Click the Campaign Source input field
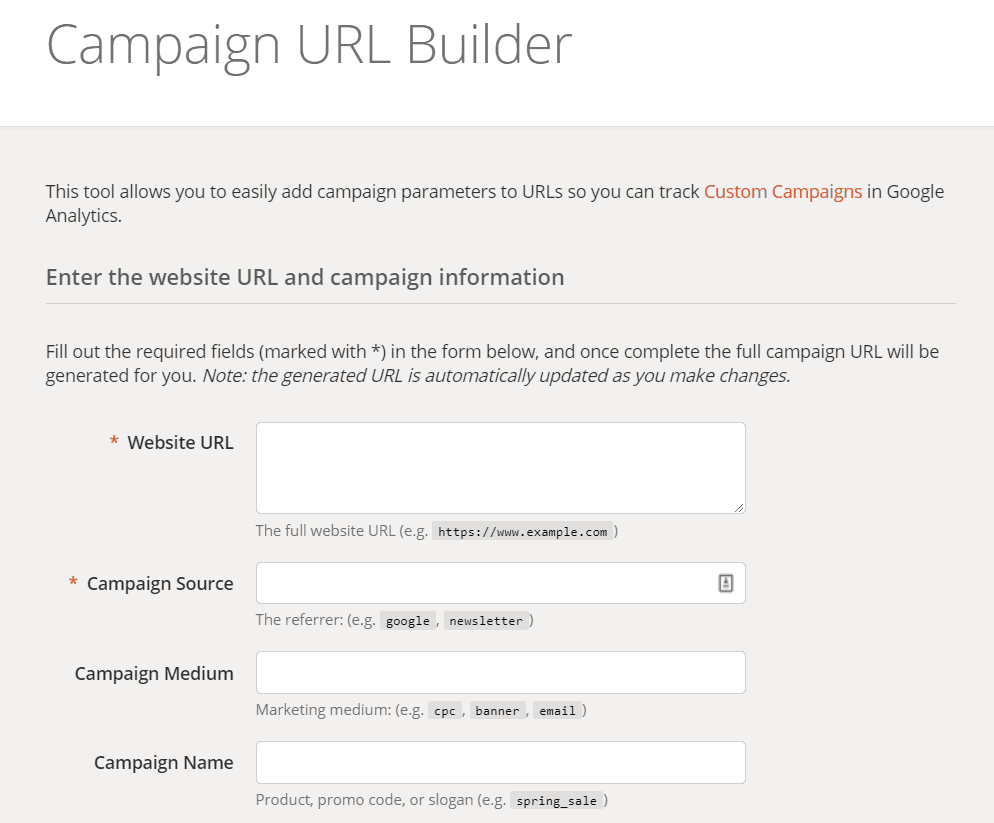 pos(480,583)
